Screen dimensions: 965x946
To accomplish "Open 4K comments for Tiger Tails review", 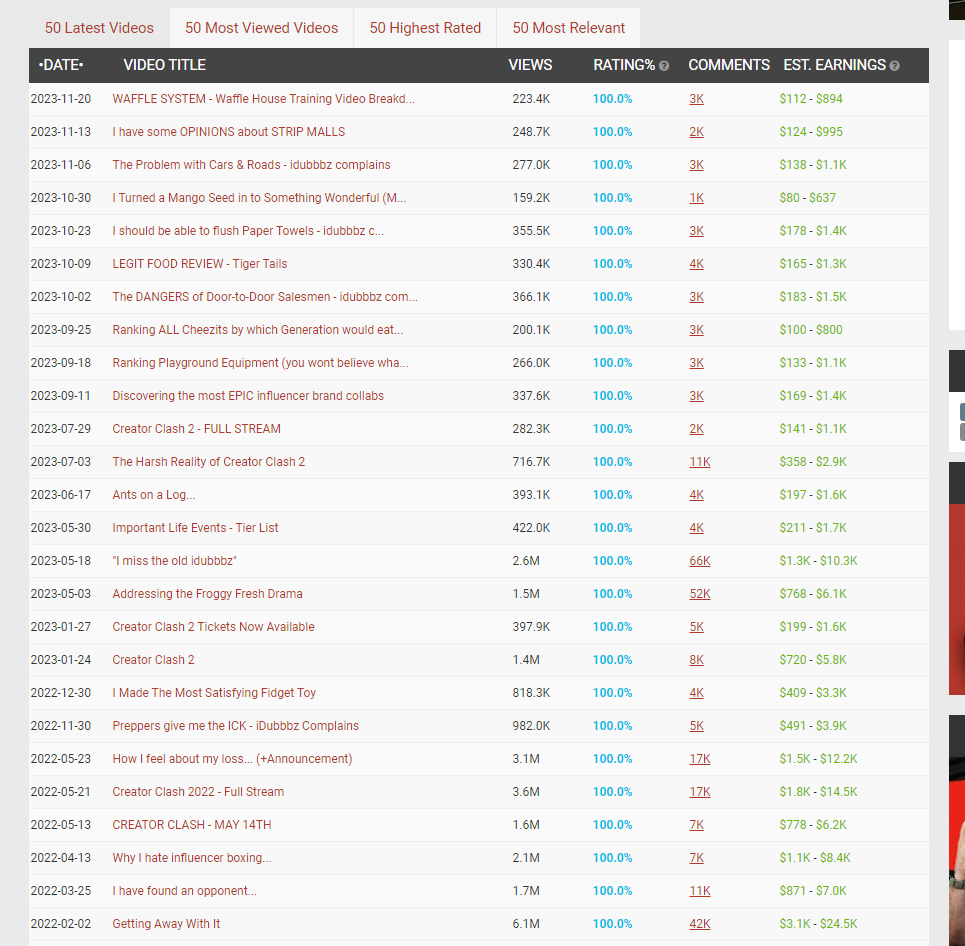I will (x=696, y=264).
